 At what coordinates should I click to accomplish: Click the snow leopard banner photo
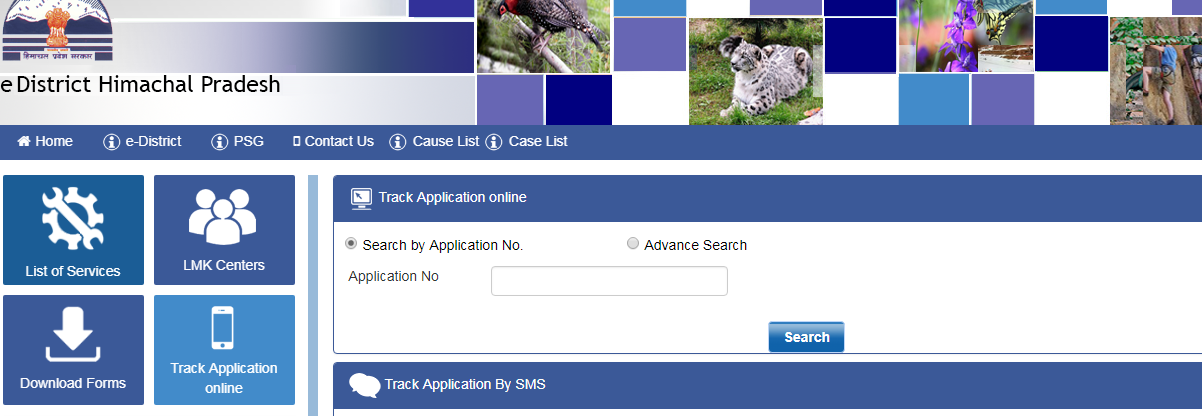click(x=755, y=70)
